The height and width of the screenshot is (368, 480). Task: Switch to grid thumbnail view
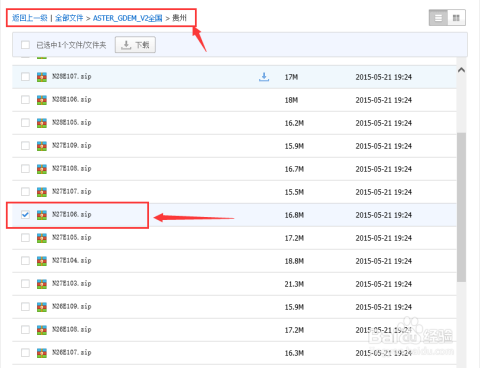pos(456,18)
